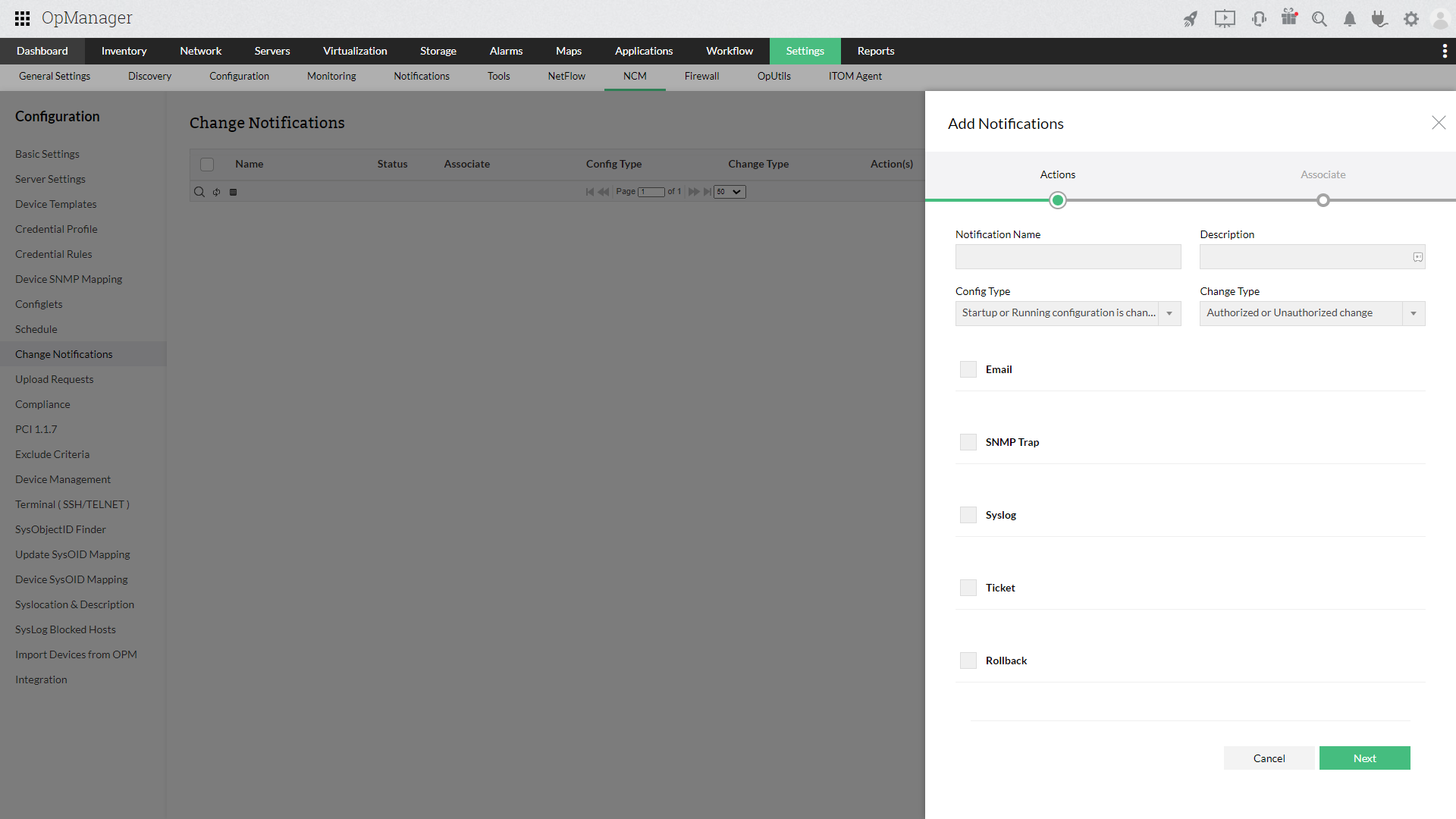The height and width of the screenshot is (819, 1456).
Task: Toggle the Email notification checkbox
Action: 967,369
